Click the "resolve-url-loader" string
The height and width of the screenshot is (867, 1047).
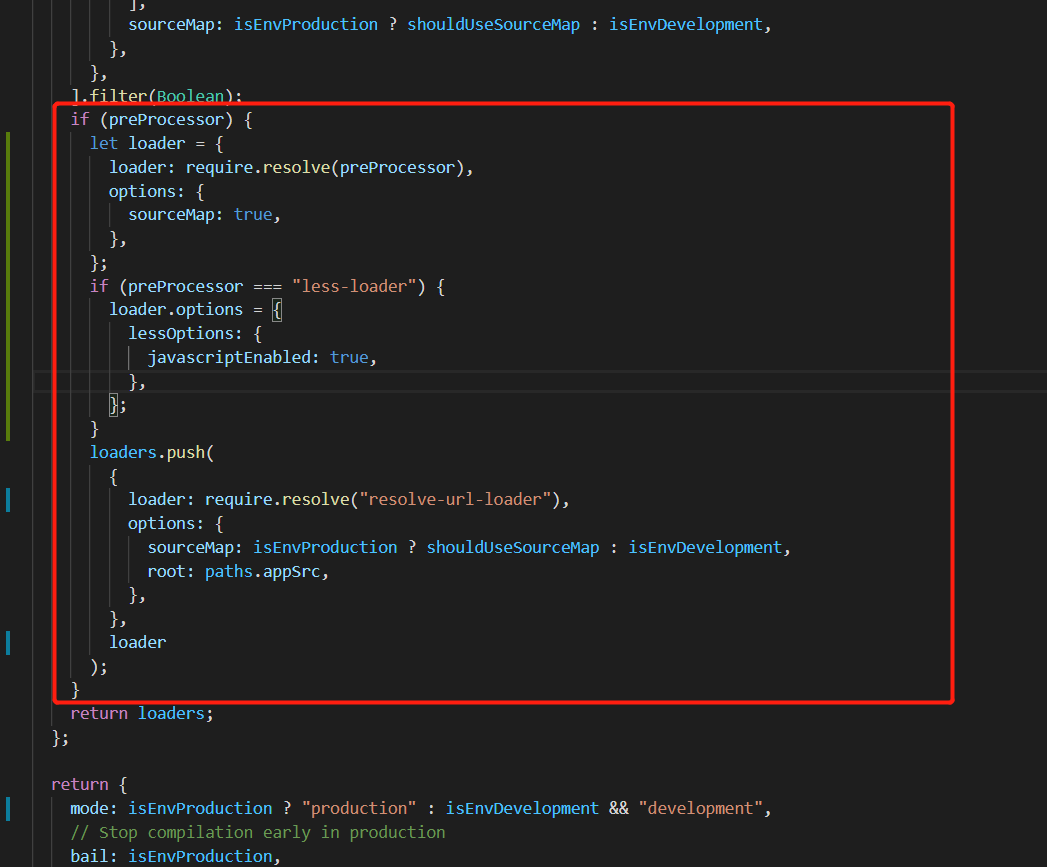[x=455, y=500]
